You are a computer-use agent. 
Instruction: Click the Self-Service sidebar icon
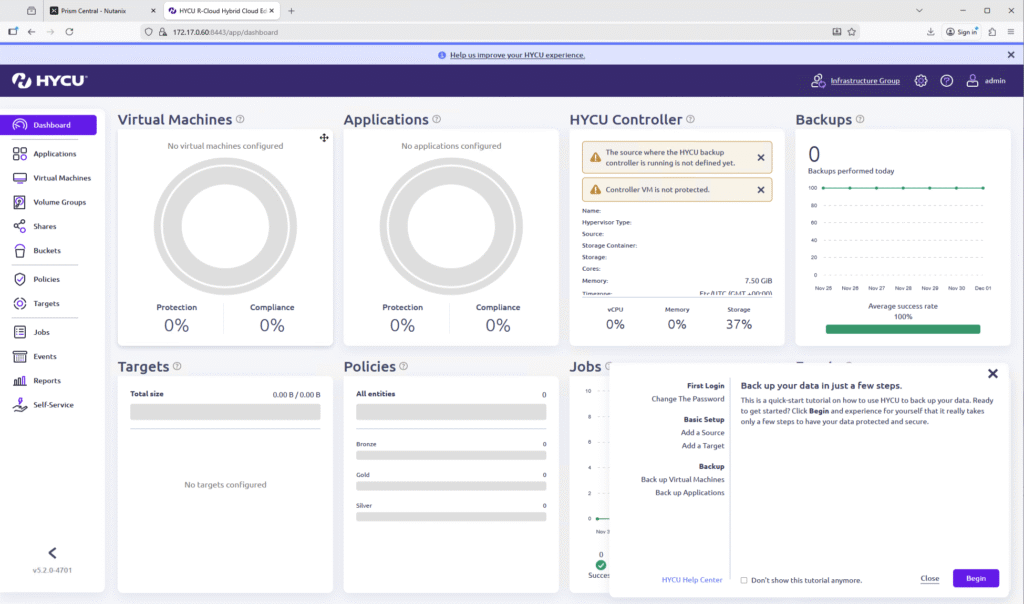point(20,405)
